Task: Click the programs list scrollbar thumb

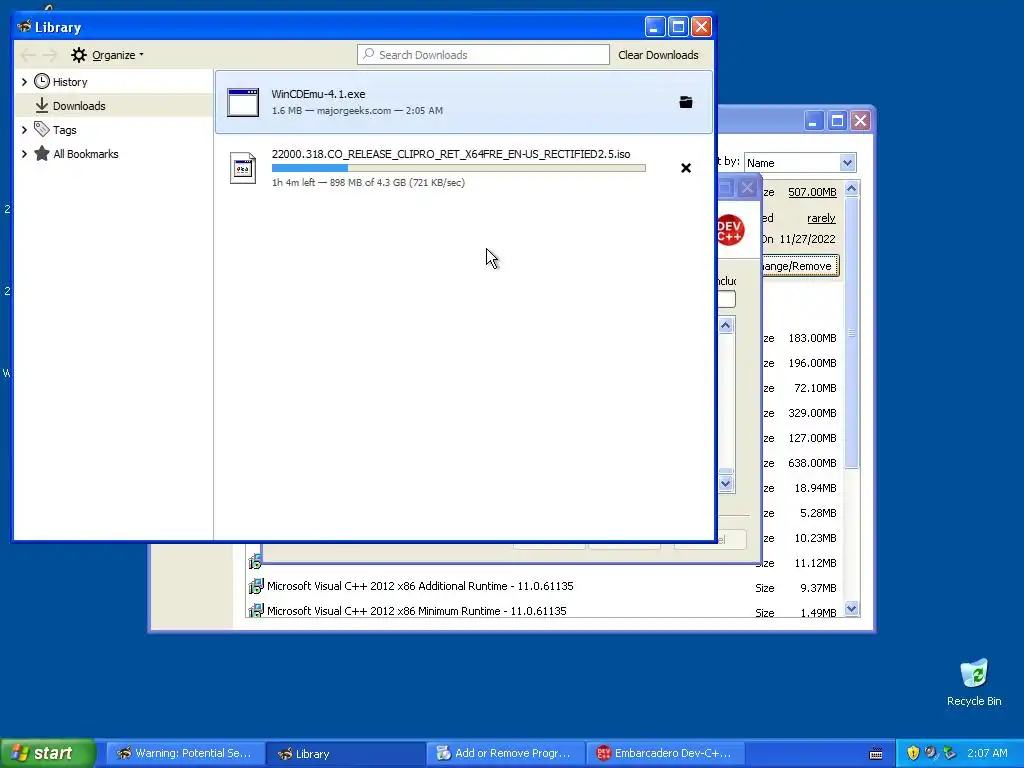Action: click(x=852, y=333)
